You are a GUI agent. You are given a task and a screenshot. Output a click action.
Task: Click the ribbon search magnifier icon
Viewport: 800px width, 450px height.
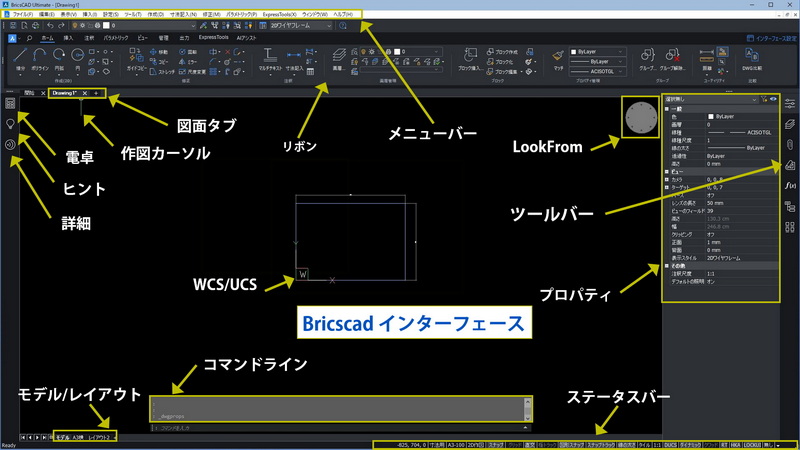pos(29,38)
